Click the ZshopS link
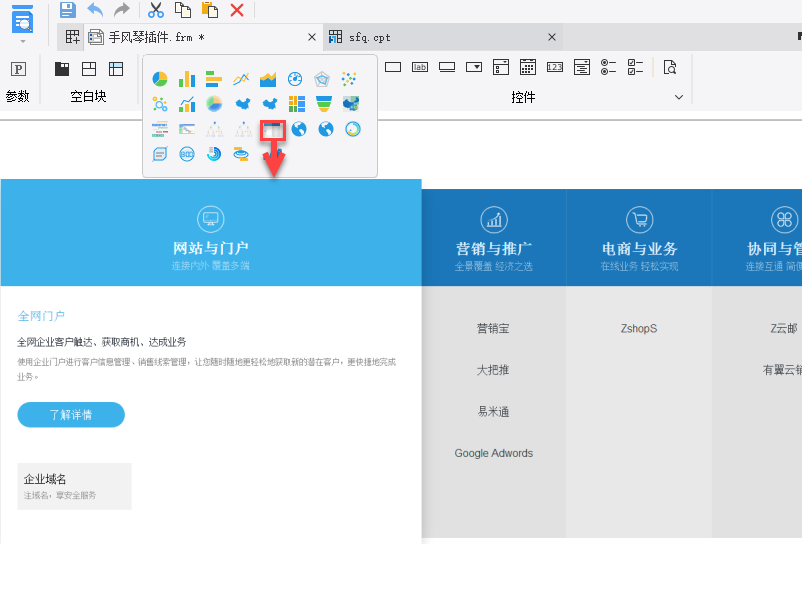 coord(639,328)
